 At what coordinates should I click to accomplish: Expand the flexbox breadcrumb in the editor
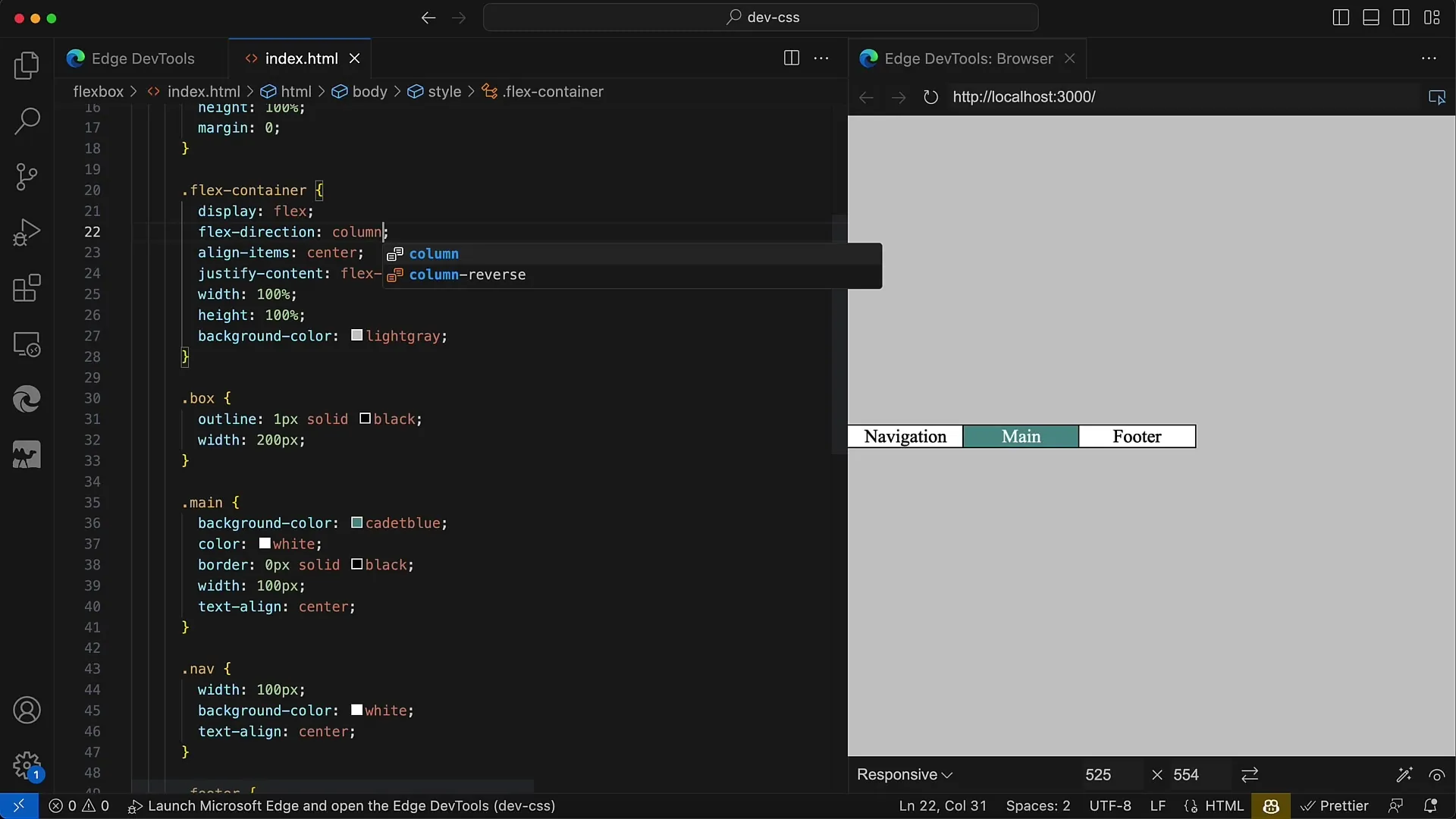[97, 91]
